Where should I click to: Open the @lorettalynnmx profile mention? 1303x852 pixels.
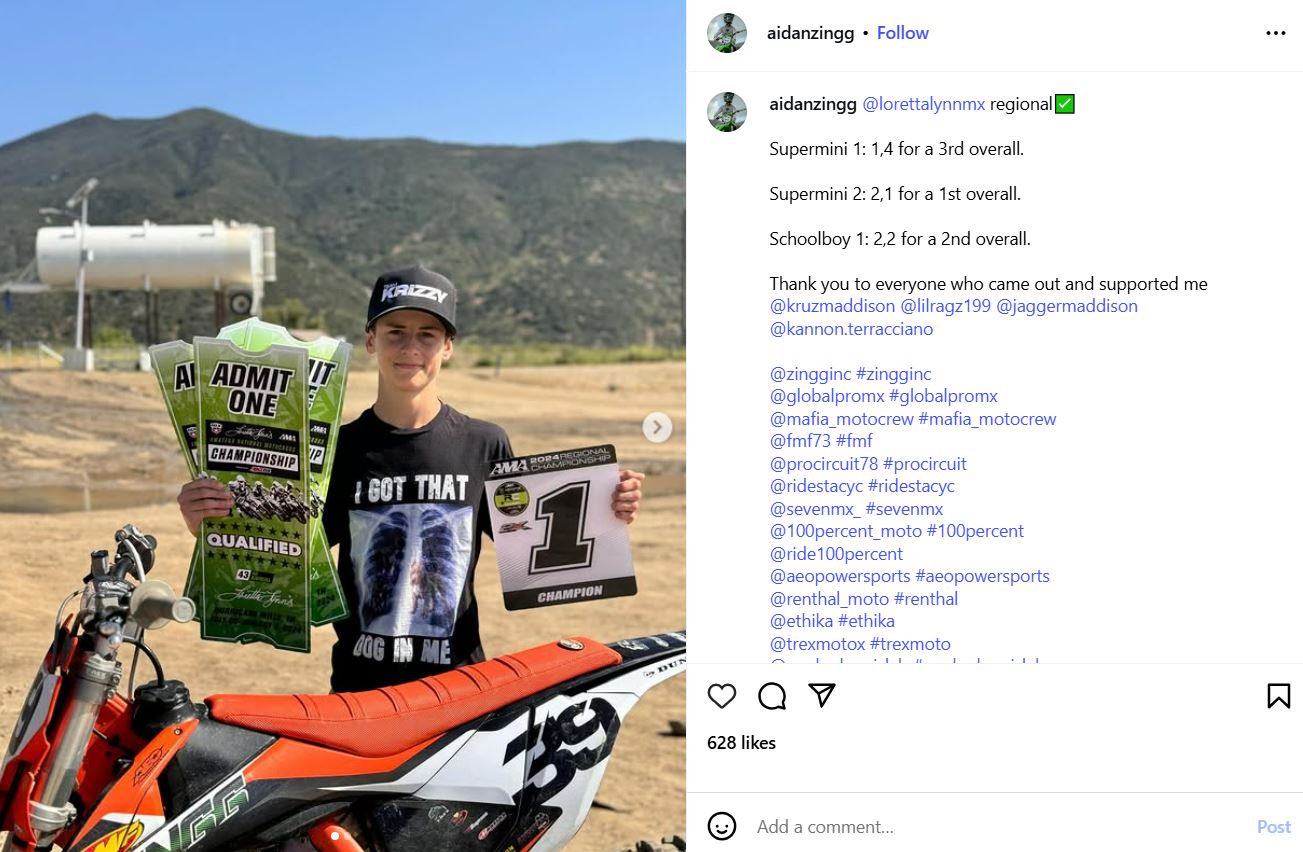[924, 104]
